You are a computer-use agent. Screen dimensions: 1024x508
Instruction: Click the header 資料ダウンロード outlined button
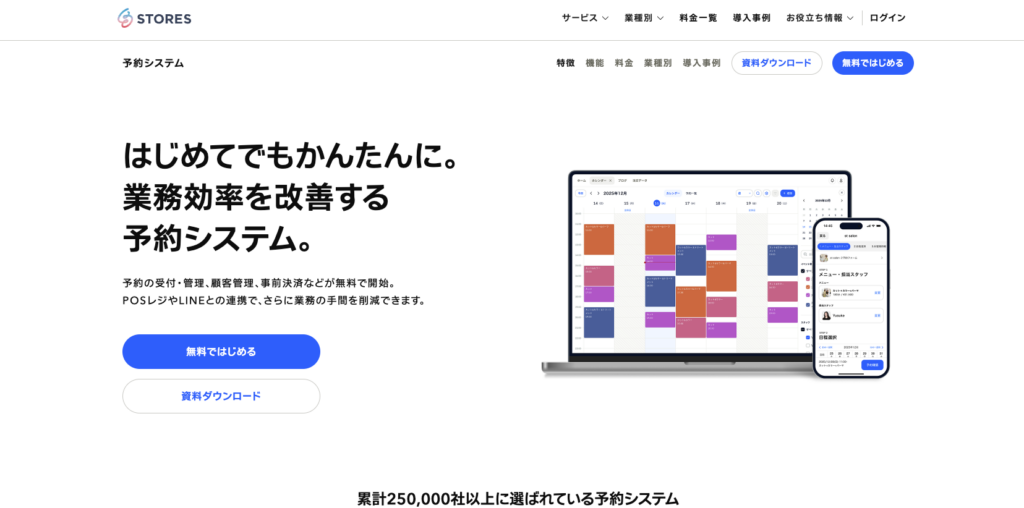pos(776,63)
